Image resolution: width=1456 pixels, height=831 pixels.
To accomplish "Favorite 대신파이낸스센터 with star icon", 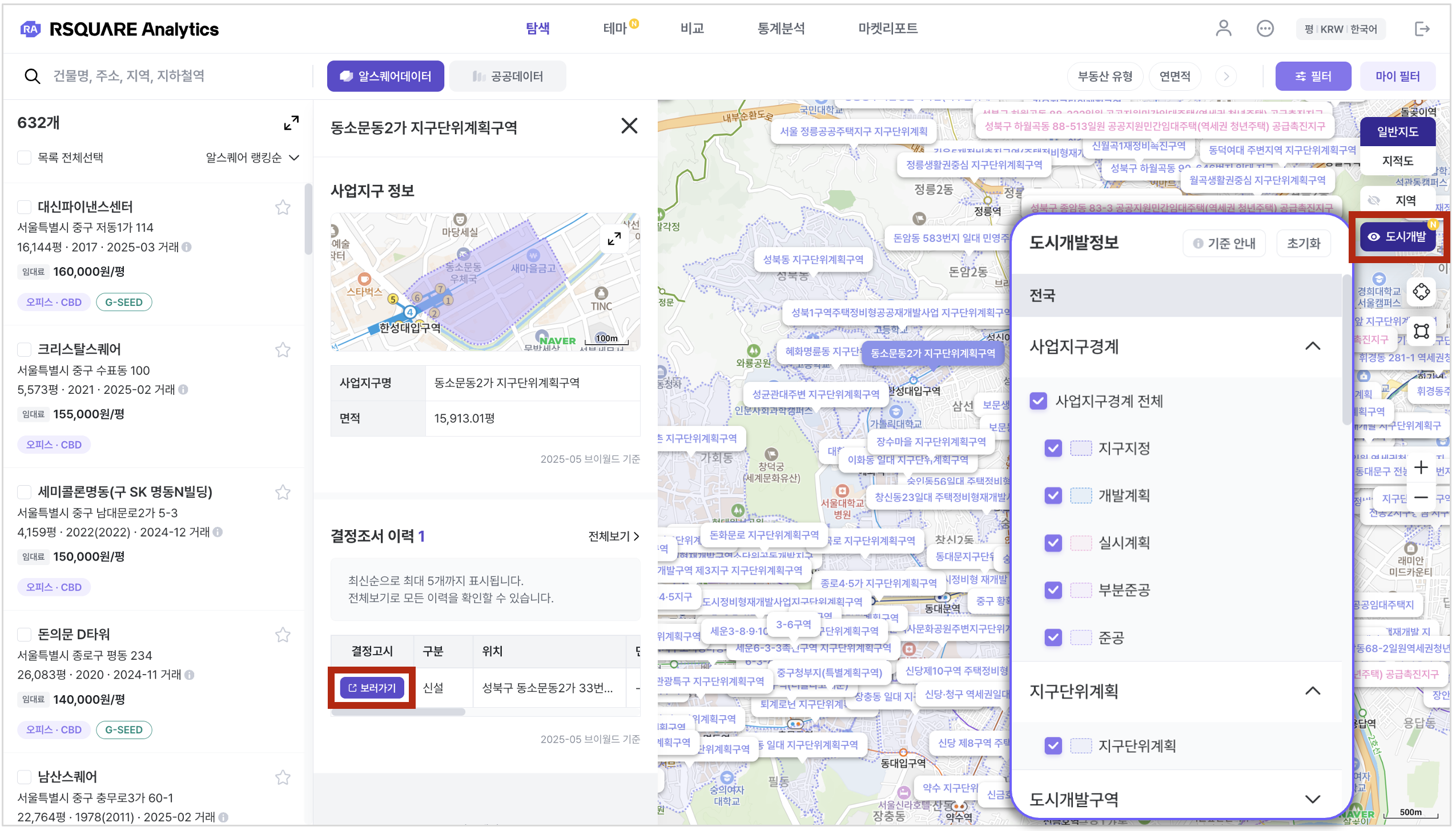I will [x=283, y=207].
